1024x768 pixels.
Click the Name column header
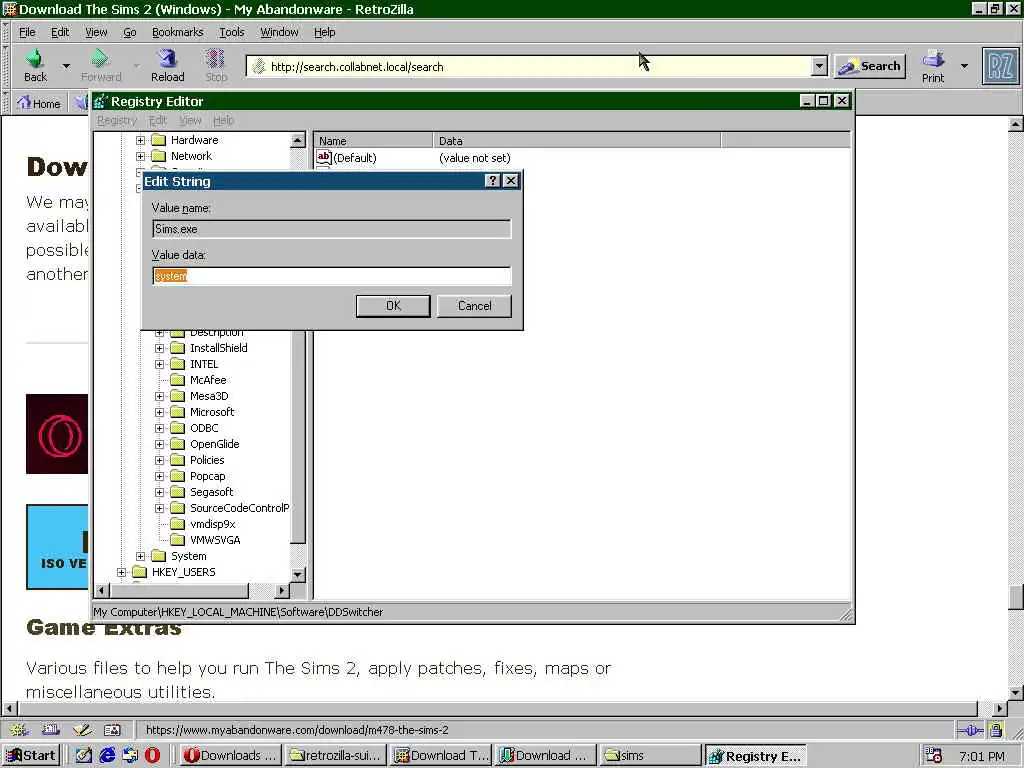pyautogui.click(x=374, y=140)
